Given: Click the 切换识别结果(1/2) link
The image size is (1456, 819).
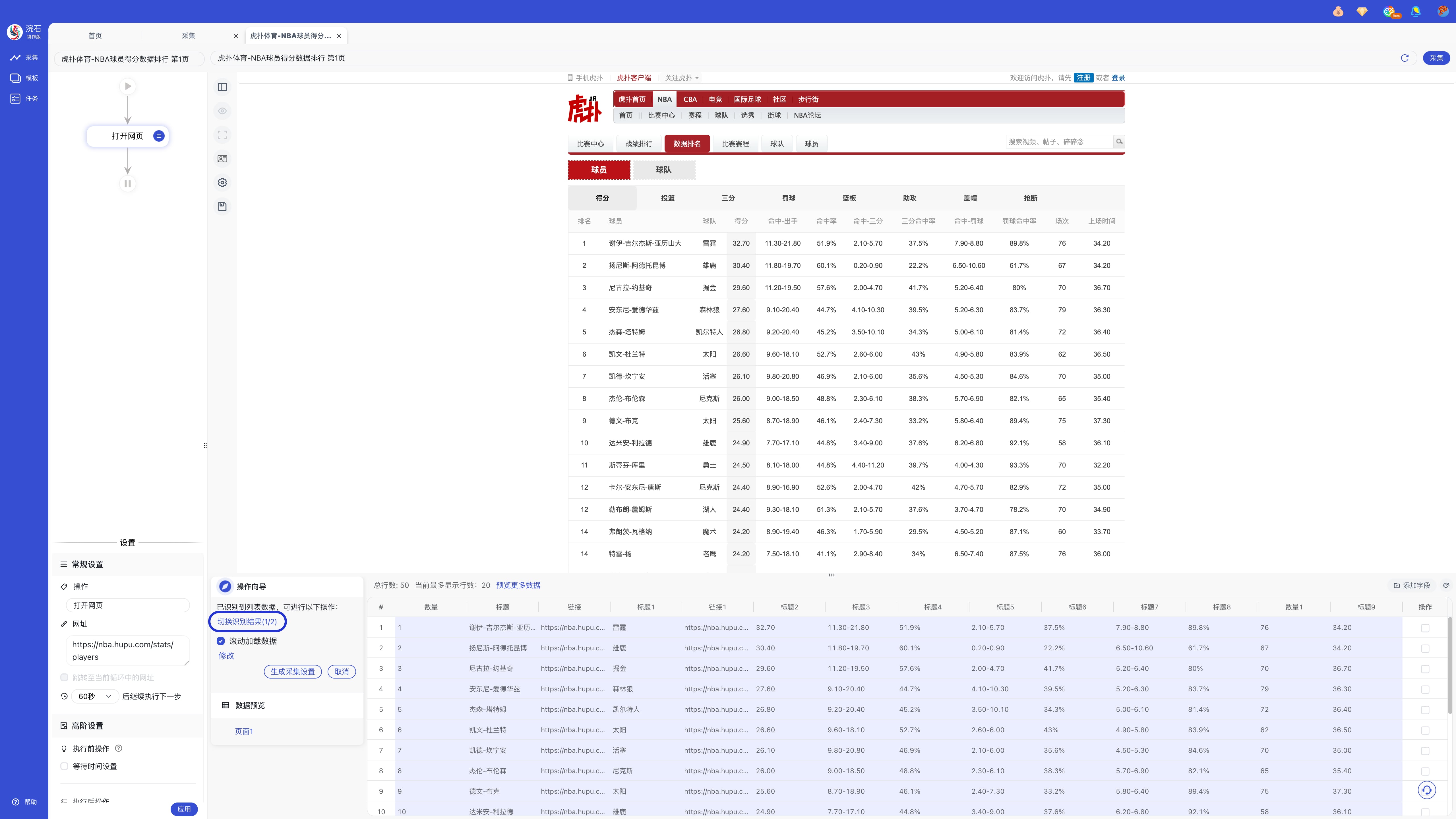Looking at the screenshot, I should 247,621.
